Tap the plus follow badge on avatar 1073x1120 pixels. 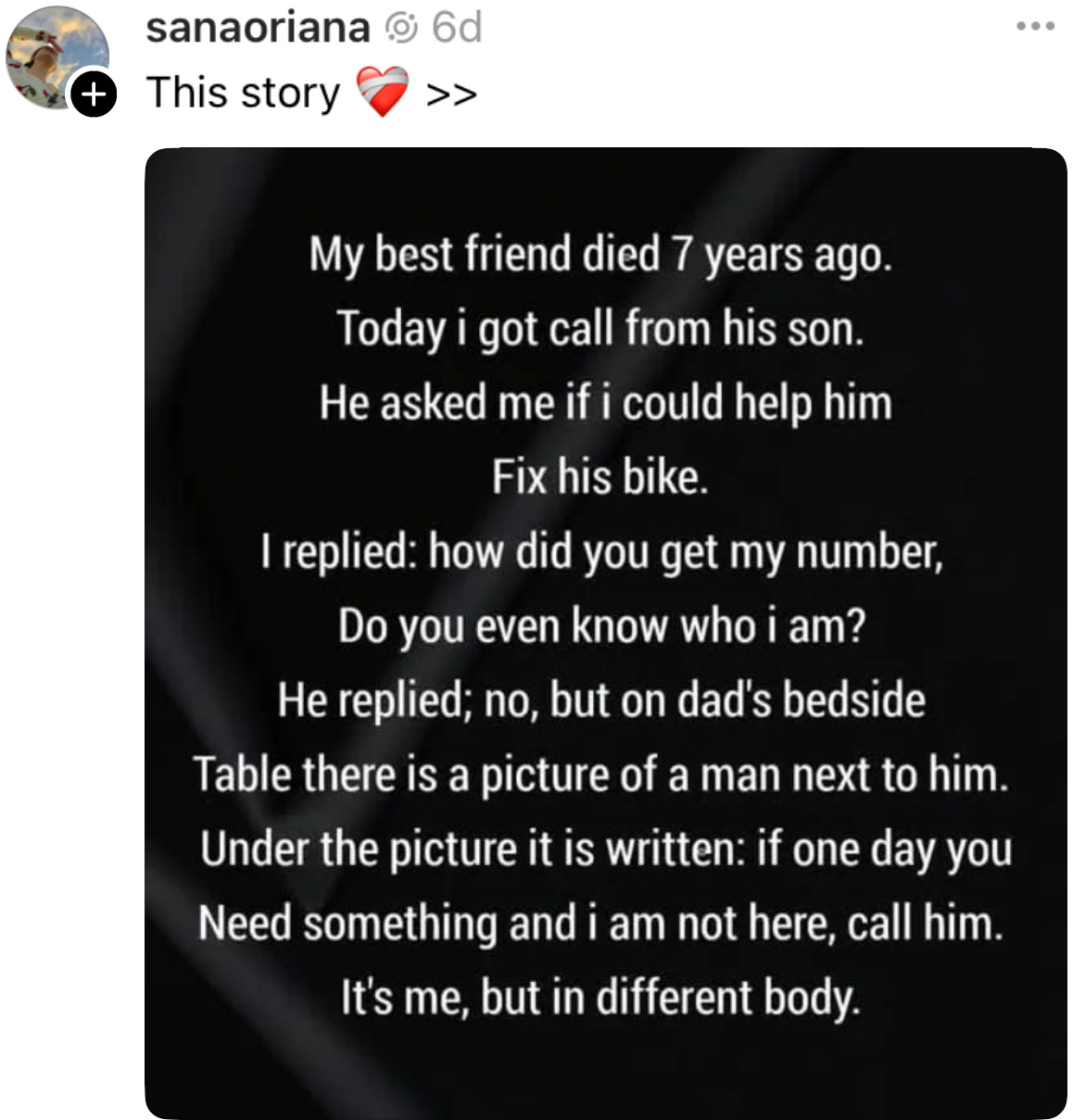pos(94,94)
